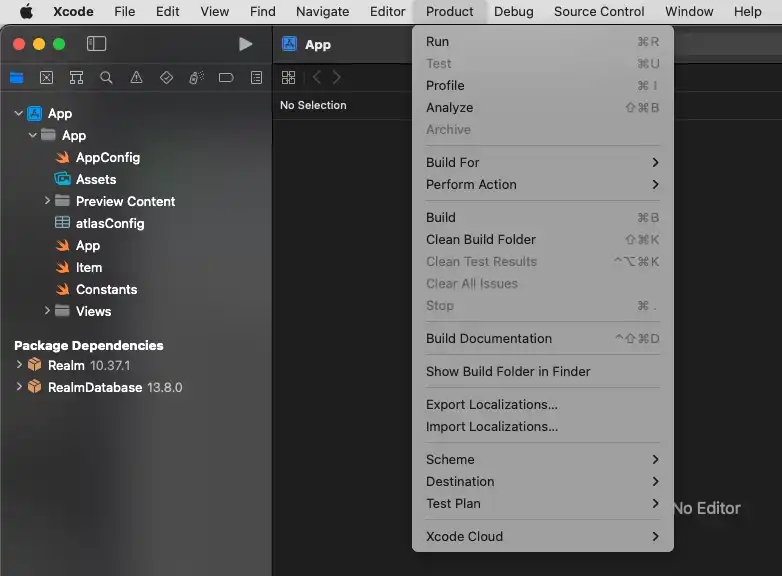The width and height of the screenshot is (782, 576).
Task: Expand the RealmDatabase package dependency
Action: point(18,387)
